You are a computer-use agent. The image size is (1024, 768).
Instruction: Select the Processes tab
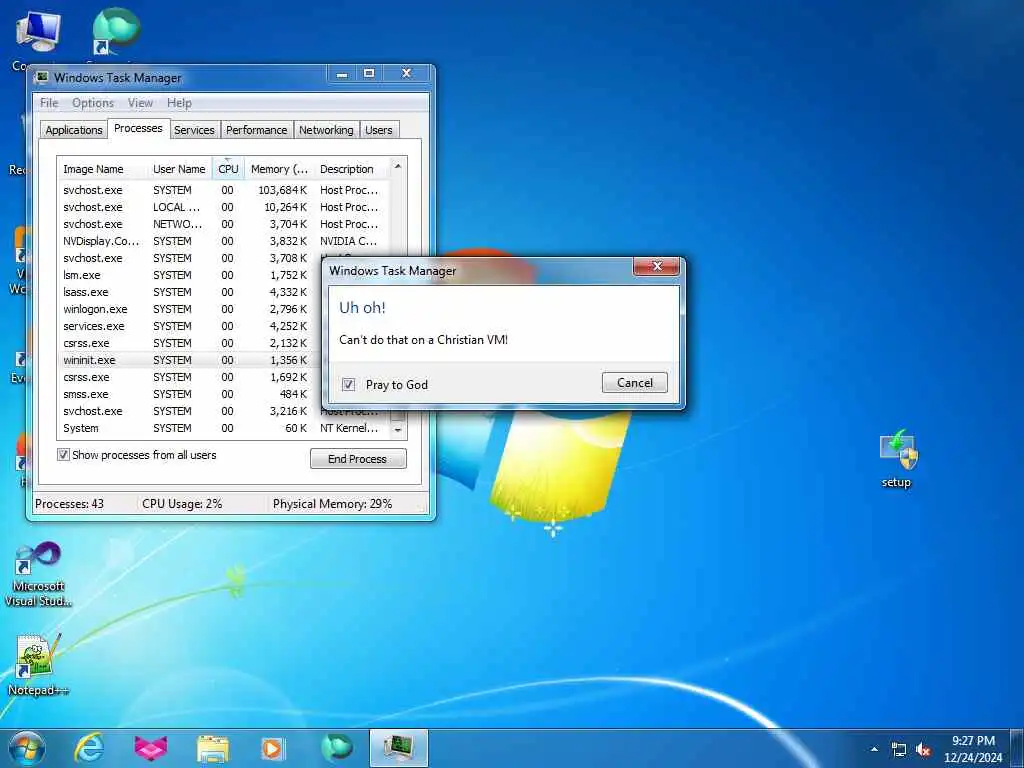[138, 129]
